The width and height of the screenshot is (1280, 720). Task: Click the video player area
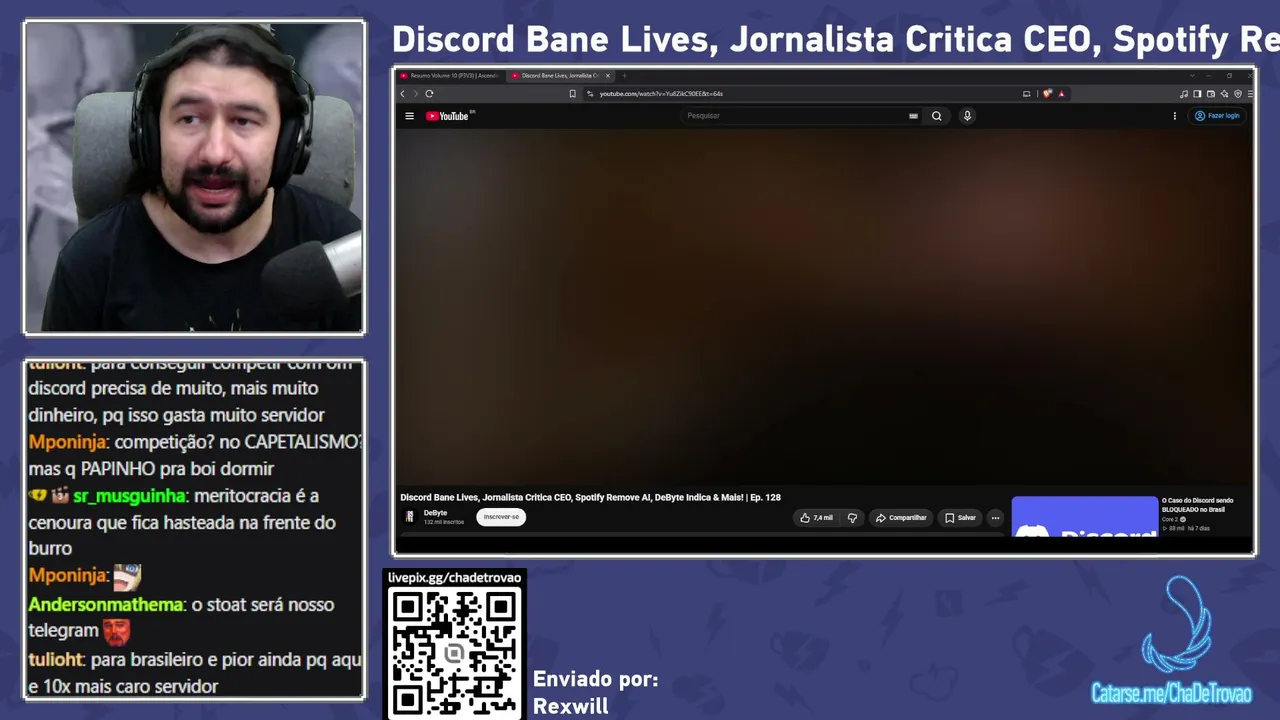[824, 305]
